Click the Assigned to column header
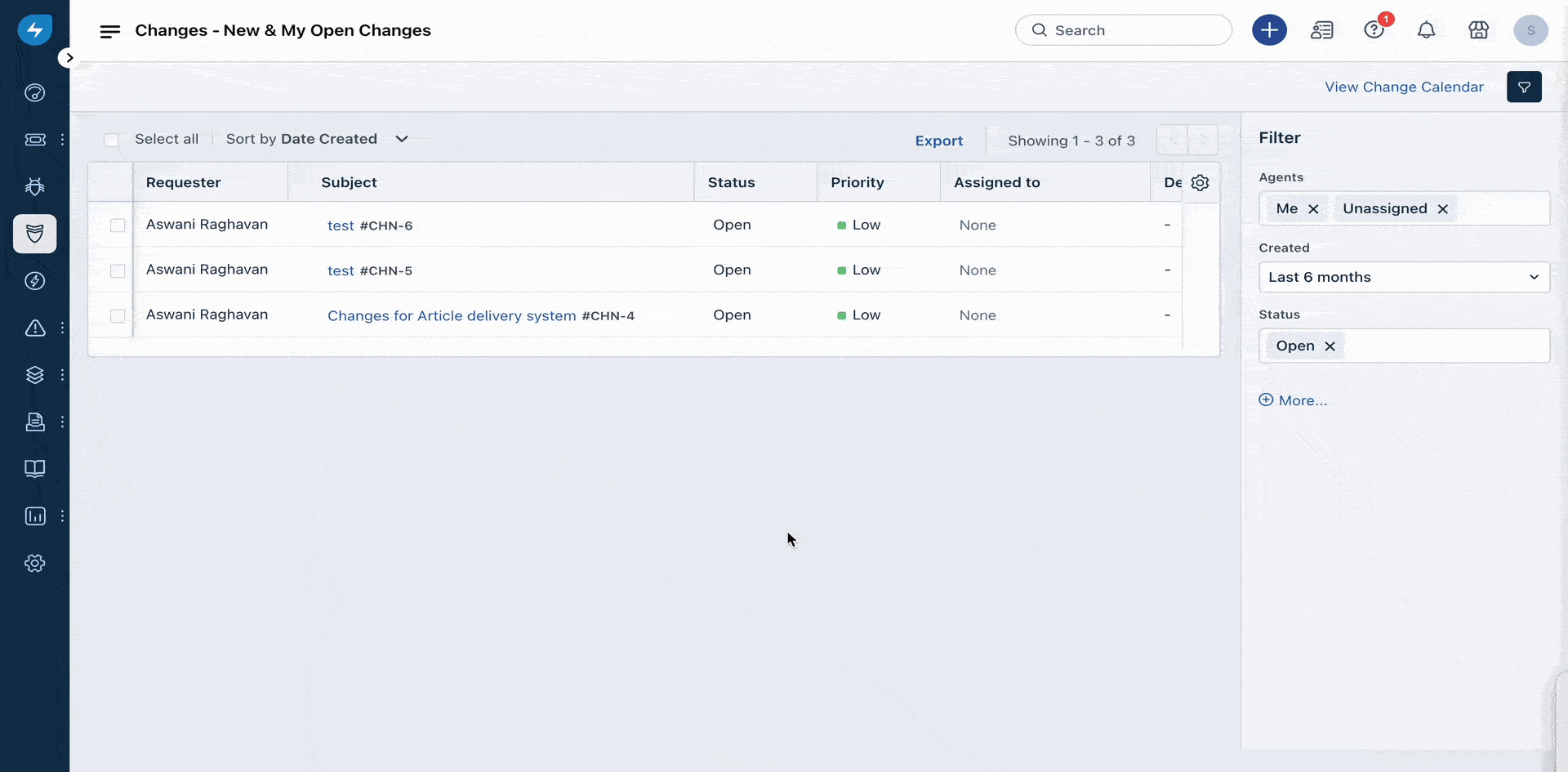1568x772 pixels. click(x=997, y=182)
